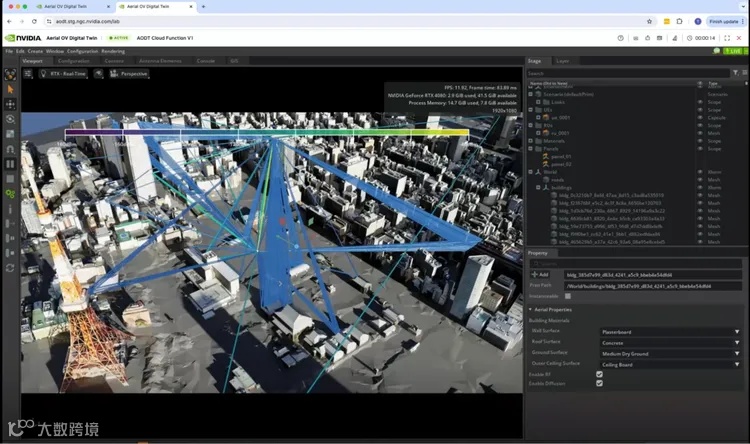Image resolution: width=750 pixels, height=444 pixels.
Task: Open the Stage filter funnel icon
Action: coord(735,73)
